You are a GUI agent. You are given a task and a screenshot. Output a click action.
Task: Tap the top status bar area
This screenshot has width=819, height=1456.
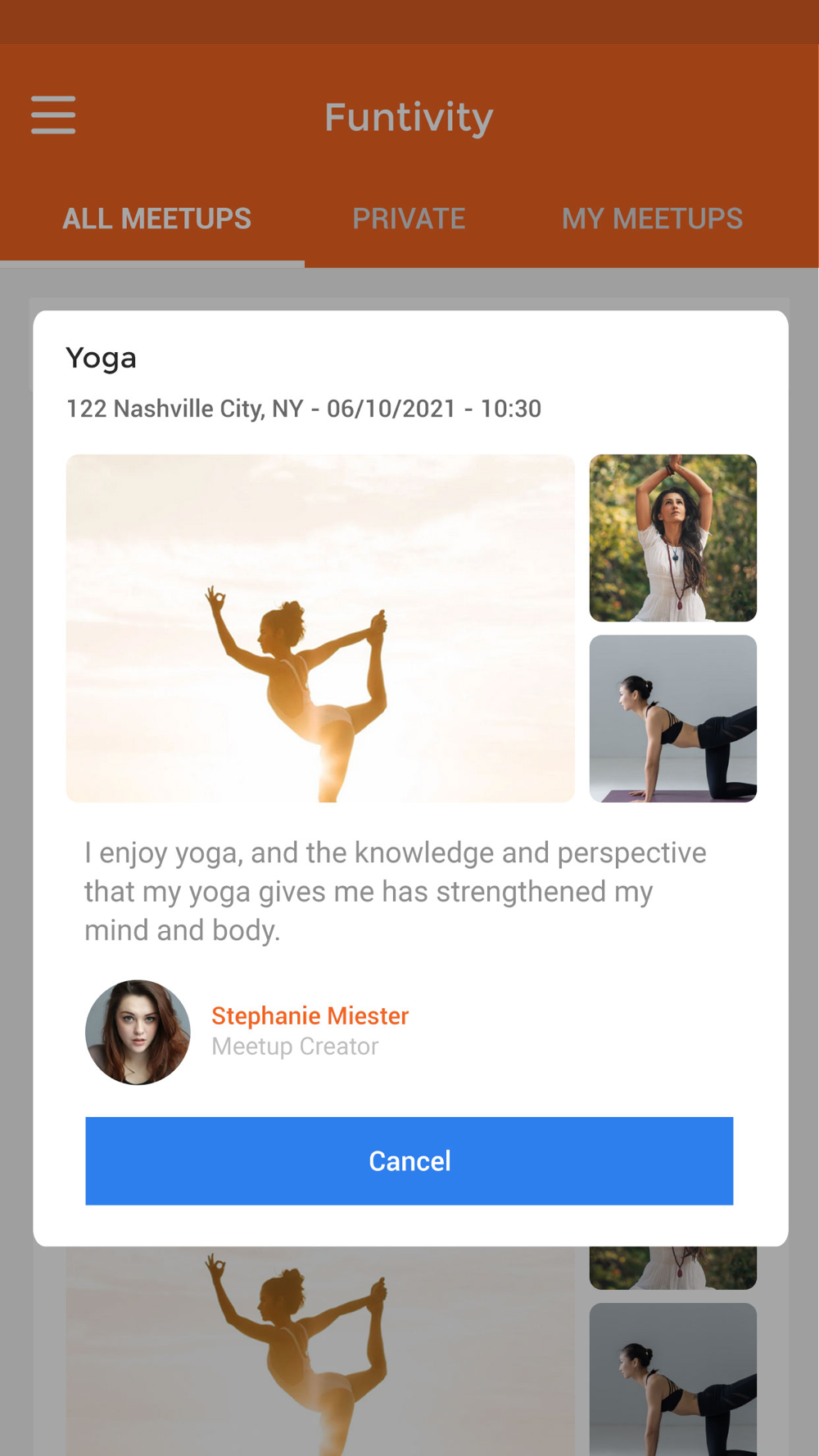point(409,22)
